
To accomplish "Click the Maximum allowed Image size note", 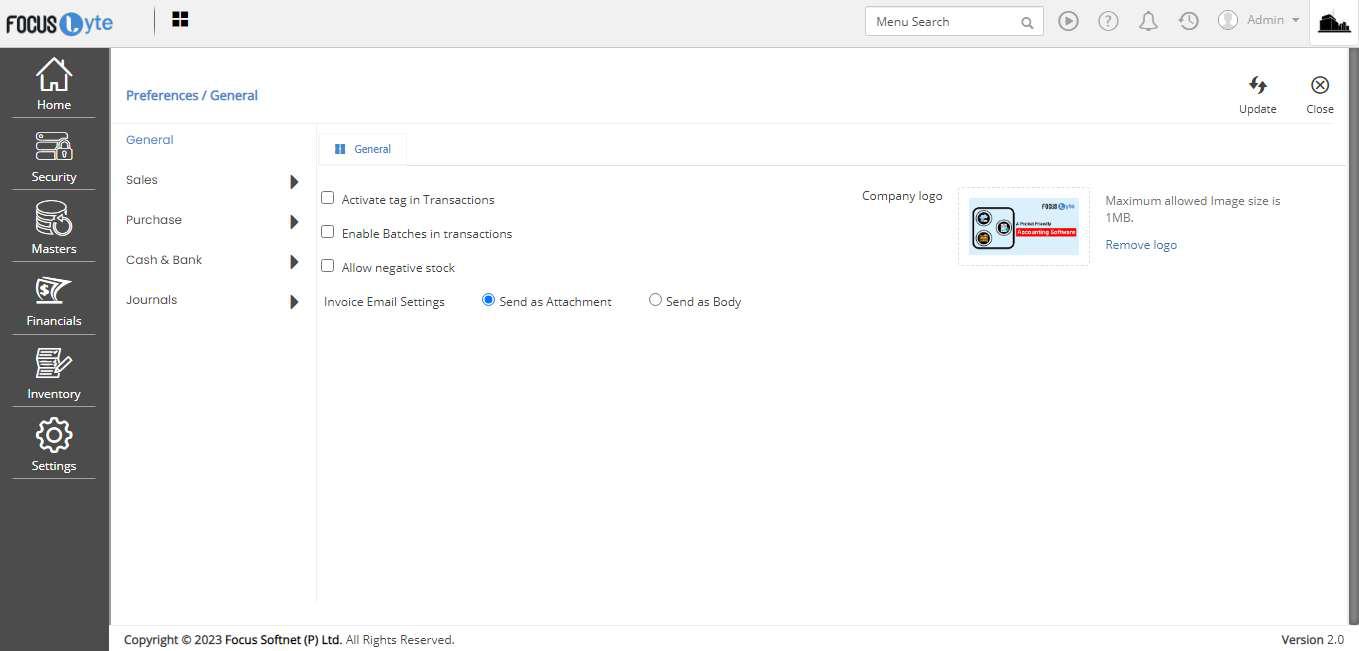I will pyautogui.click(x=1193, y=209).
